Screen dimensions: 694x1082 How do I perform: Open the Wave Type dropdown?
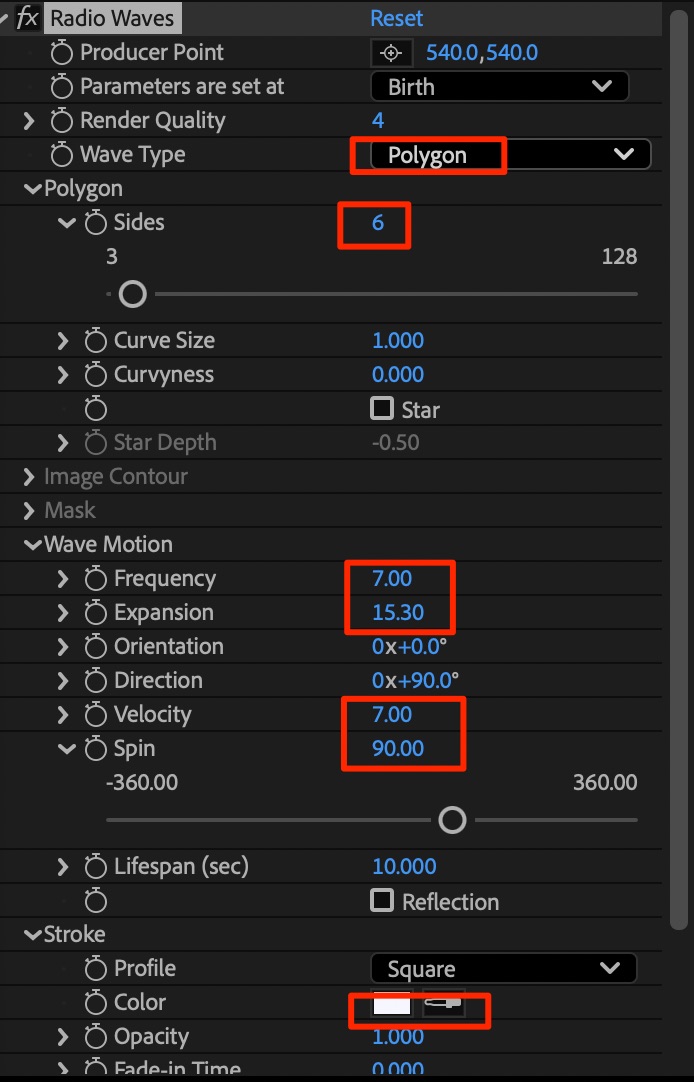[510, 155]
